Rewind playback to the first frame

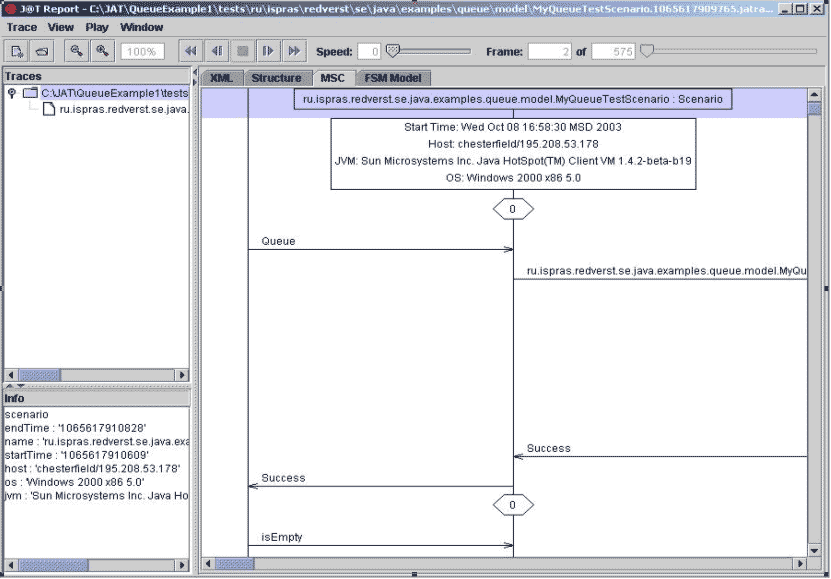pyautogui.click(x=190, y=51)
